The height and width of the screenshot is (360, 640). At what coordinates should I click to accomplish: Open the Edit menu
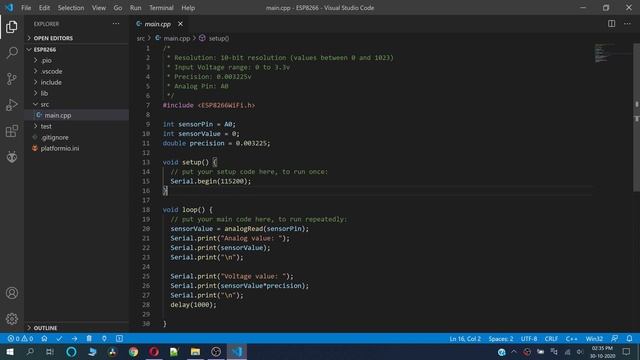pos(44,8)
